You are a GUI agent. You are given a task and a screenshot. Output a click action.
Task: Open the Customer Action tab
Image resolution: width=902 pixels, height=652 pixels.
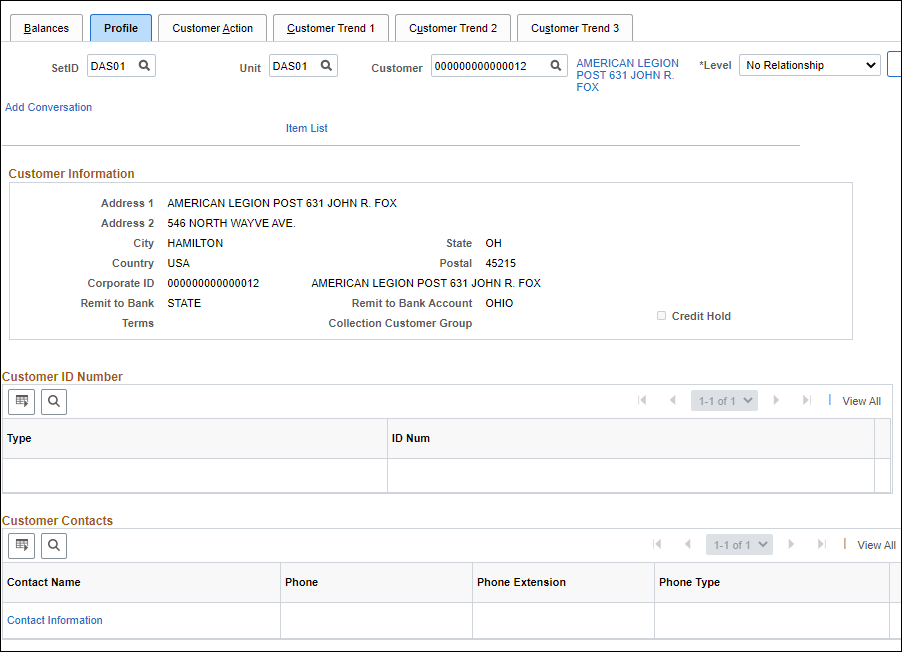click(212, 28)
